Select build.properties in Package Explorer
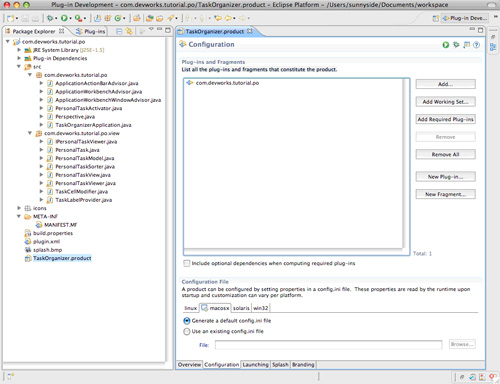This screenshot has height=384, width=500. (49, 233)
